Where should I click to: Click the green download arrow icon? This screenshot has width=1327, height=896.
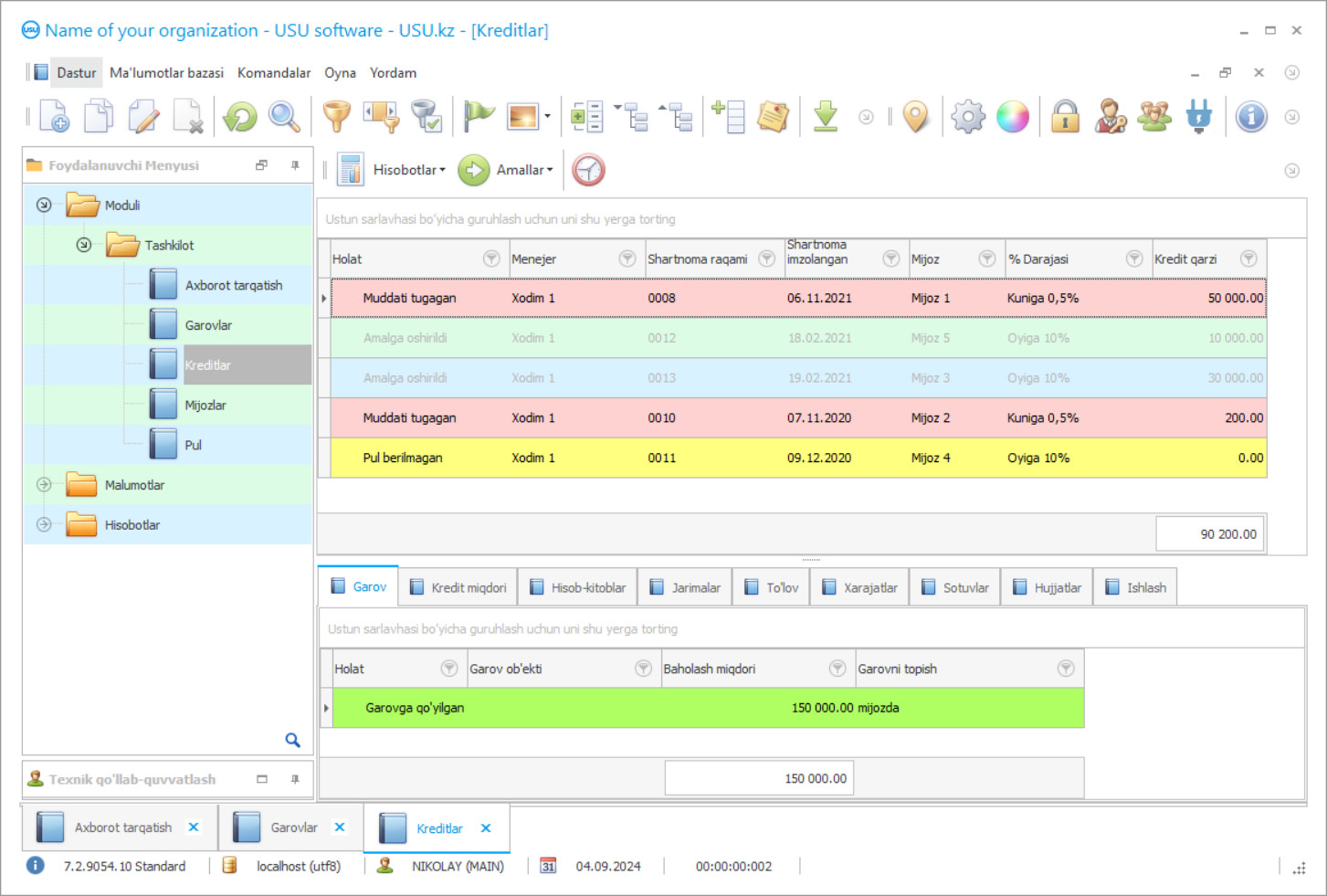point(826,116)
